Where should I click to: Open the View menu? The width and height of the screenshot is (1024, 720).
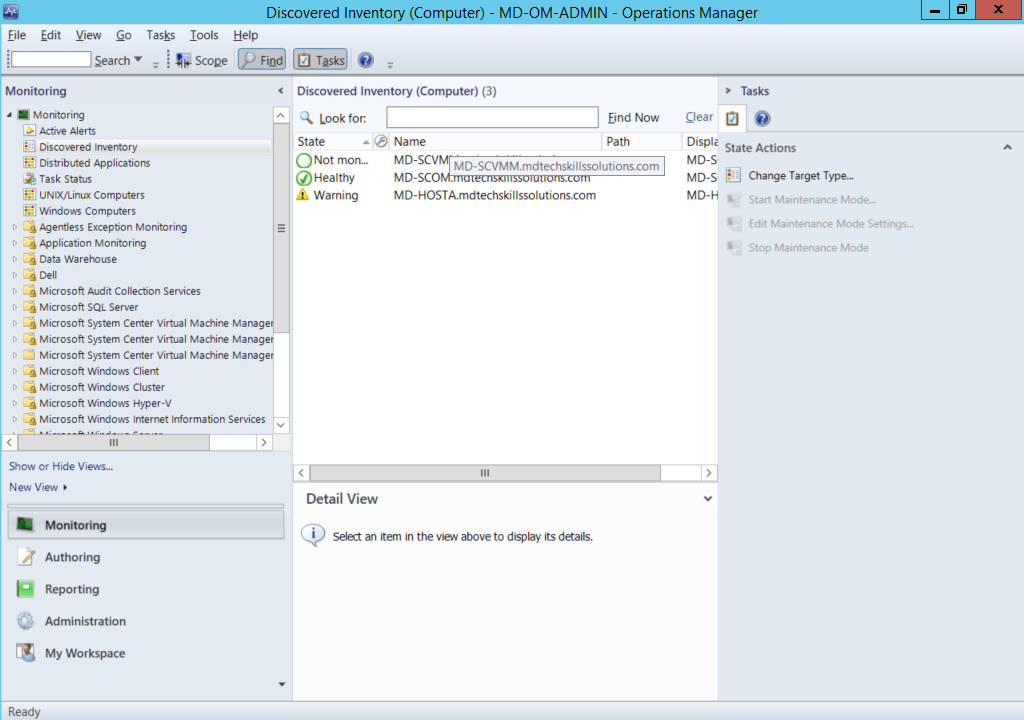tap(88, 35)
